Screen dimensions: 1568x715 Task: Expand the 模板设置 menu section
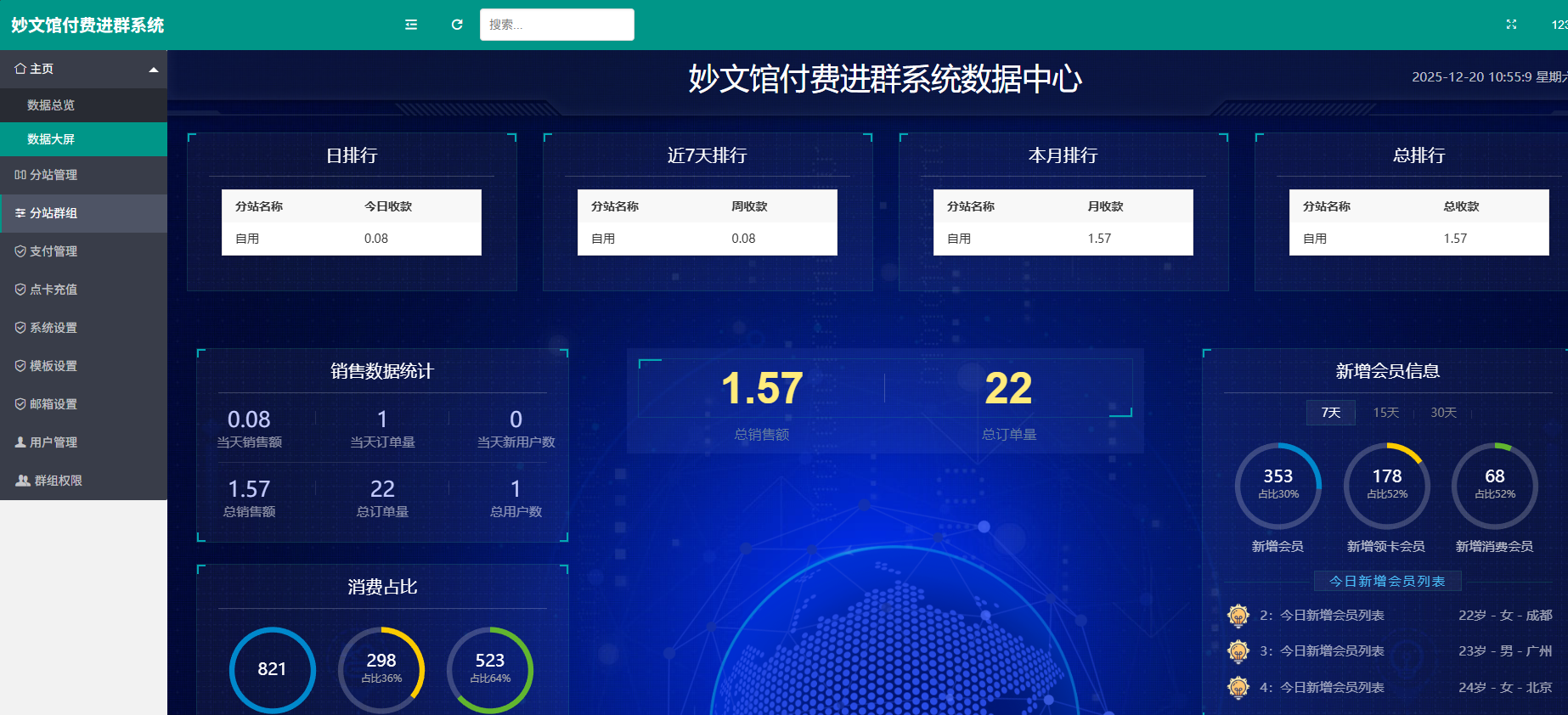pos(54,366)
